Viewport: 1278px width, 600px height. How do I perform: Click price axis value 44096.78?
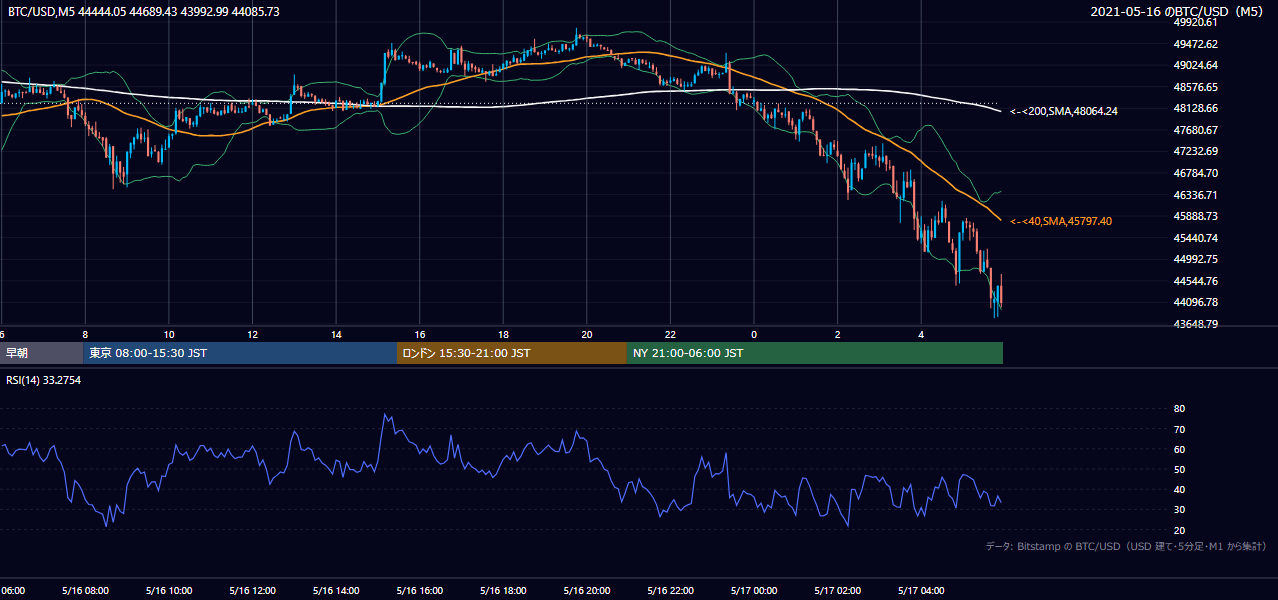(x=1196, y=302)
